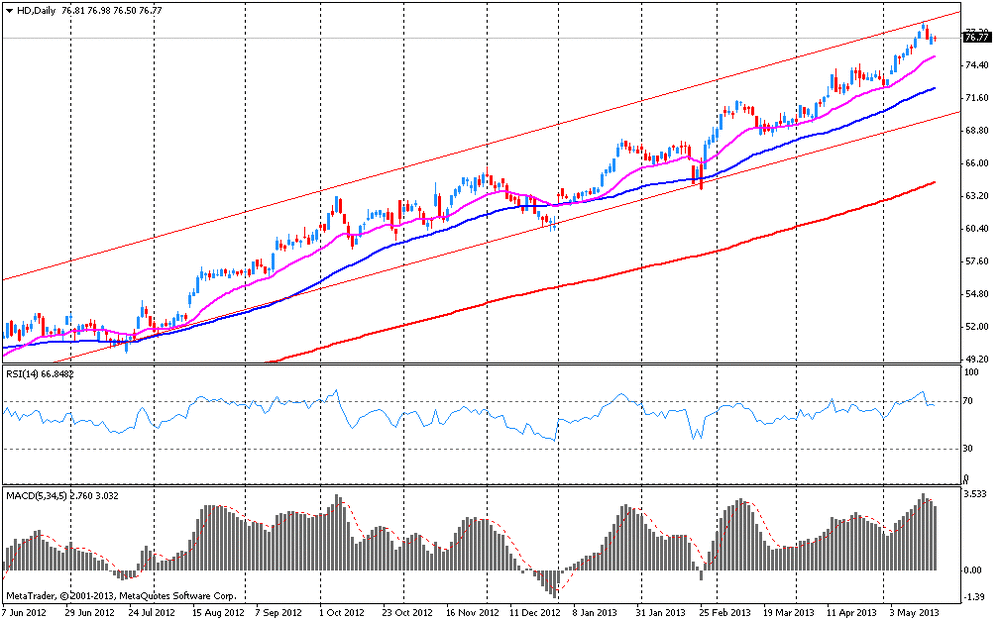The width and height of the screenshot is (1000, 621).
Task: Click the 24 Jul 2012 date label
Action: click(151, 613)
